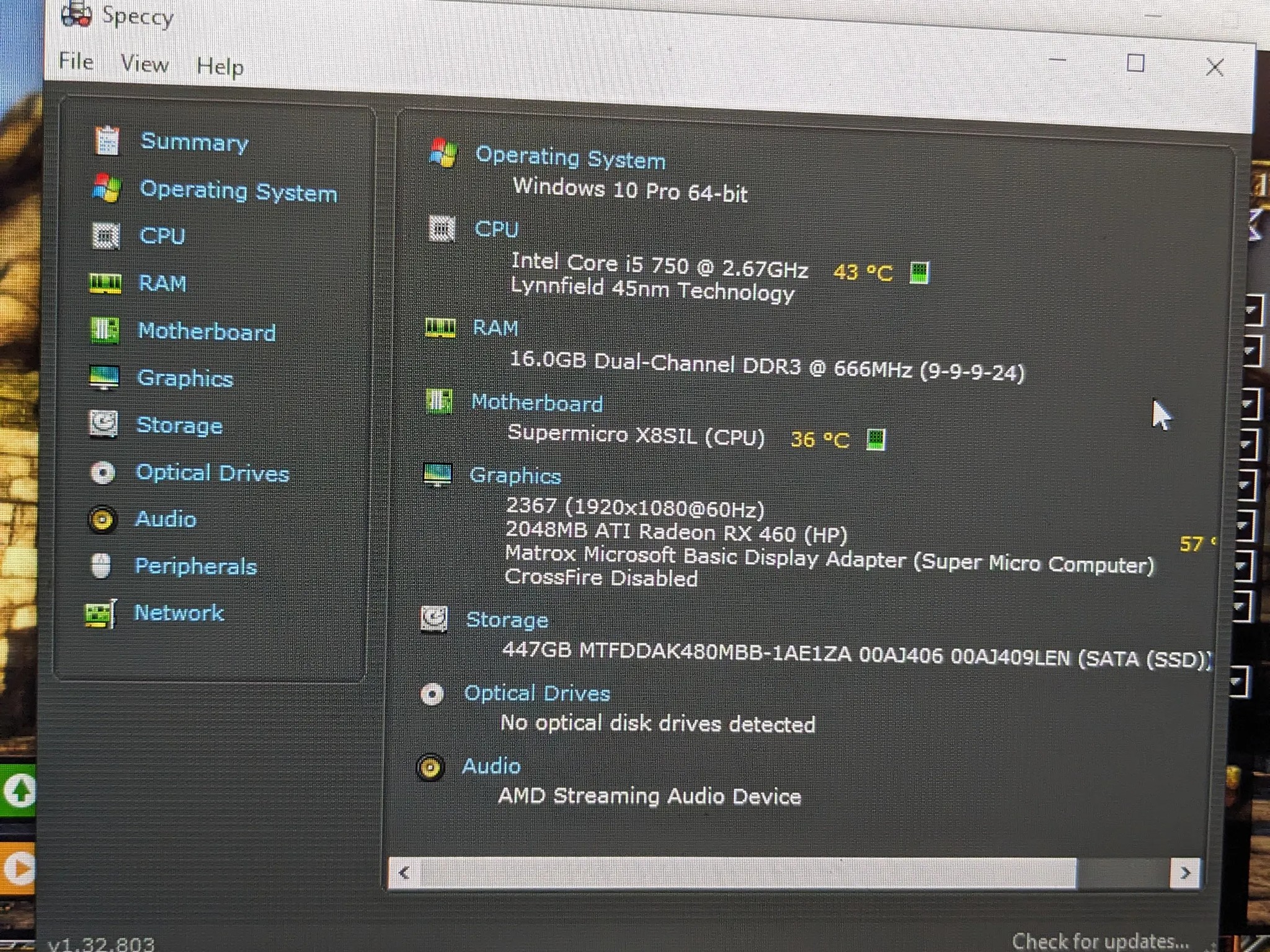
Task: Select the 'AMD Streaming Audio Device' text
Action: point(649,796)
